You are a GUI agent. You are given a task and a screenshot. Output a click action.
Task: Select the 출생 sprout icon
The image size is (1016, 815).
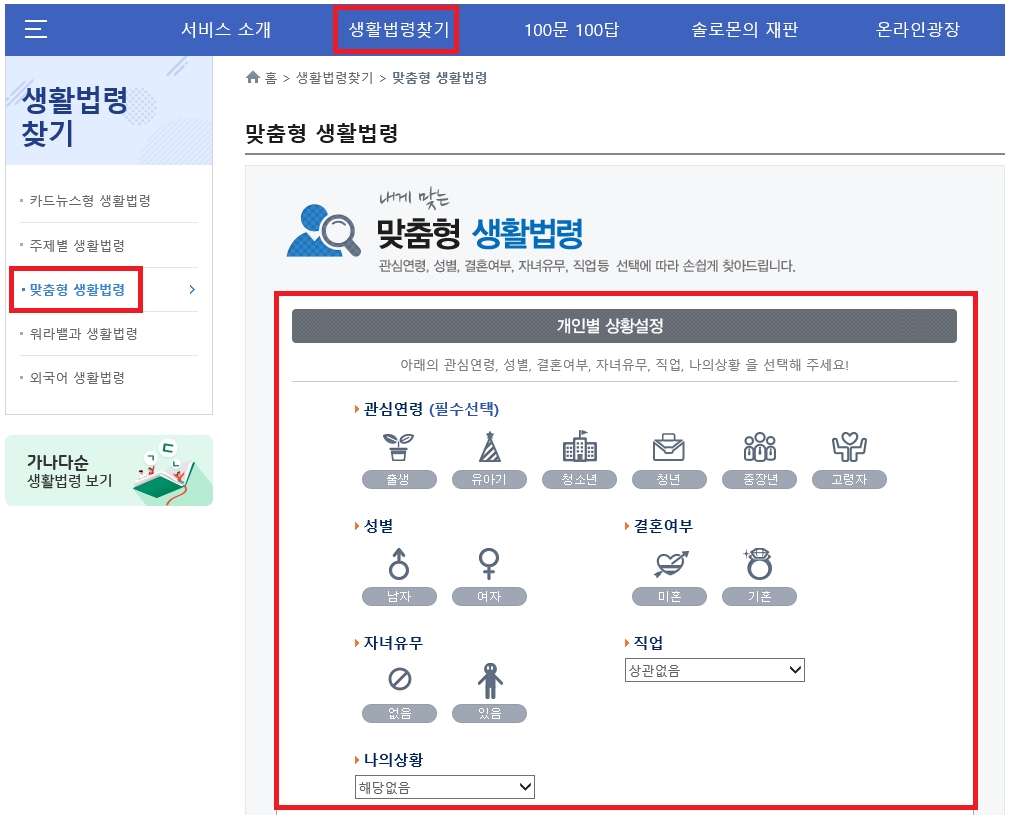(398, 447)
